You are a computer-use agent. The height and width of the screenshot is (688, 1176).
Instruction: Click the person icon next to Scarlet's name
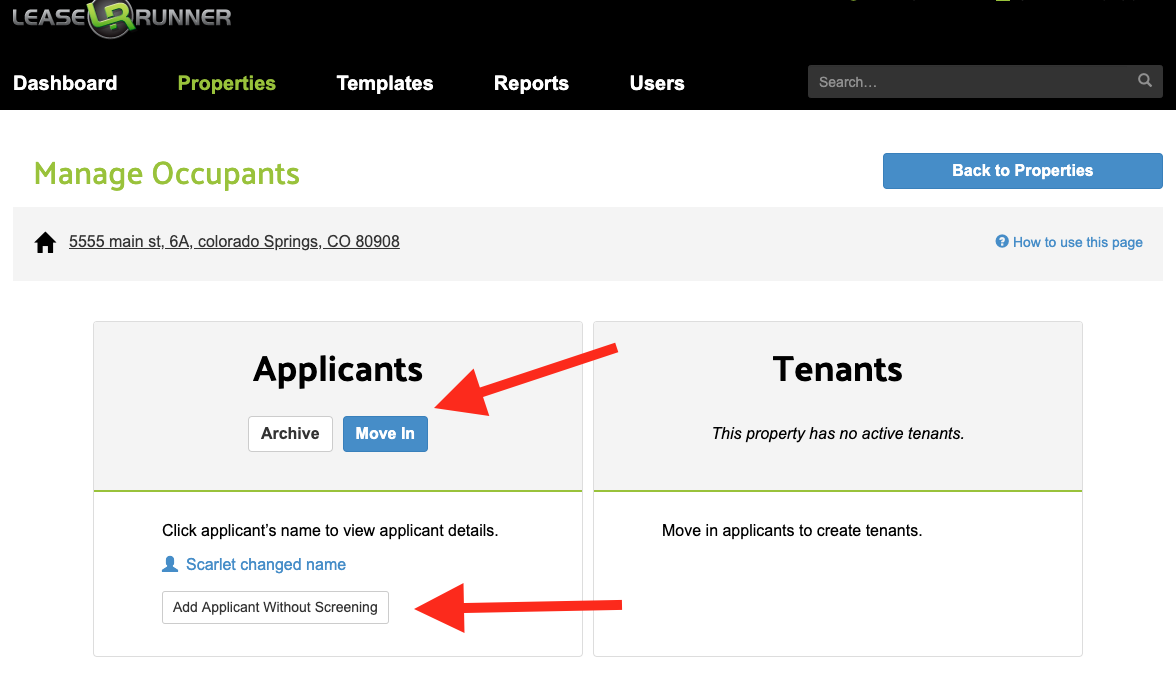[x=169, y=563]
